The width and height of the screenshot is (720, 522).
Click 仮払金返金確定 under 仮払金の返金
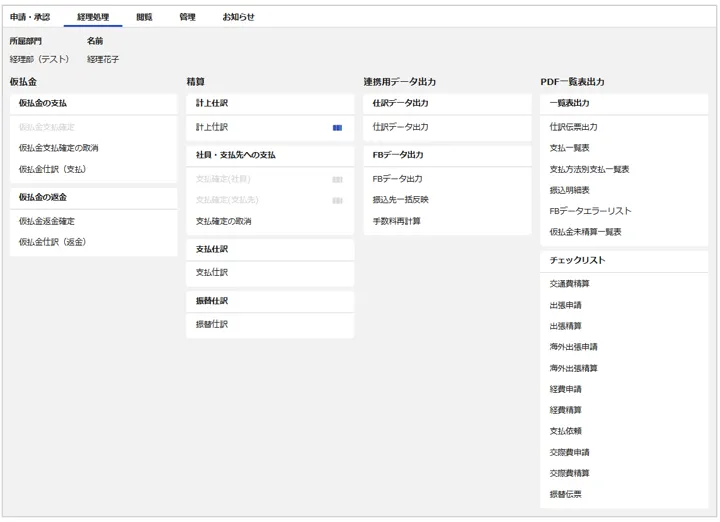coord(46,221)
